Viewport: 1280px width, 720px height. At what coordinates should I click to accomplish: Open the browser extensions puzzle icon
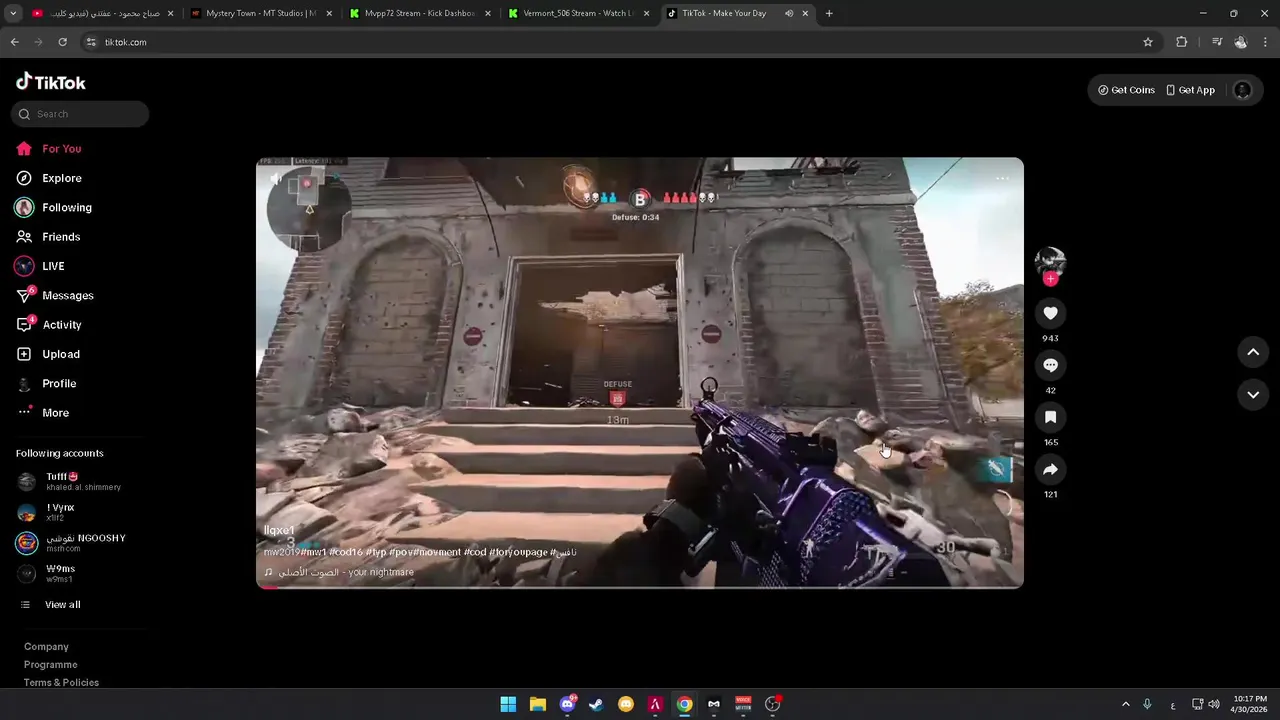[1181, 42]
